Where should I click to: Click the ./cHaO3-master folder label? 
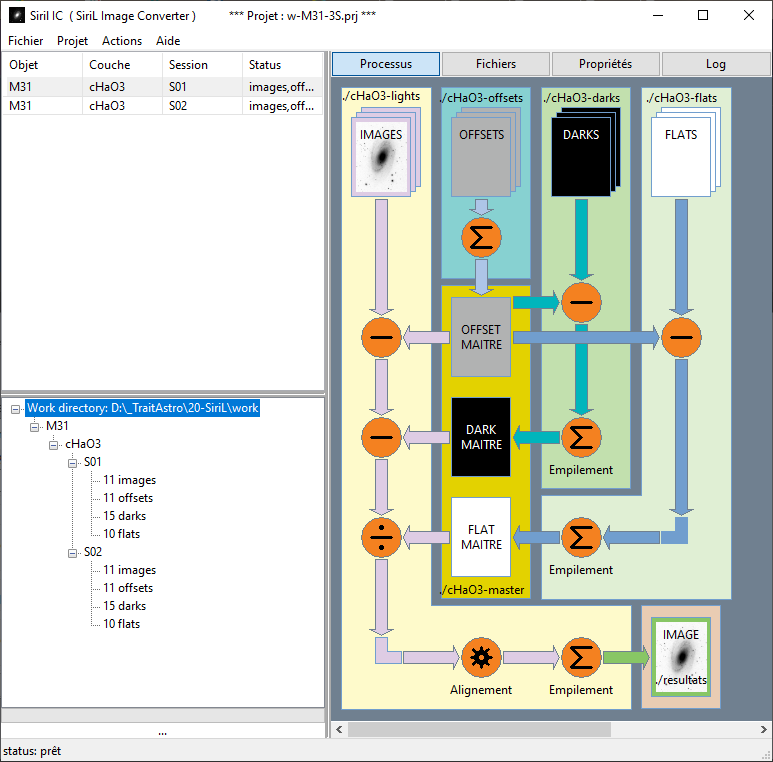click(x=482, y=590)
